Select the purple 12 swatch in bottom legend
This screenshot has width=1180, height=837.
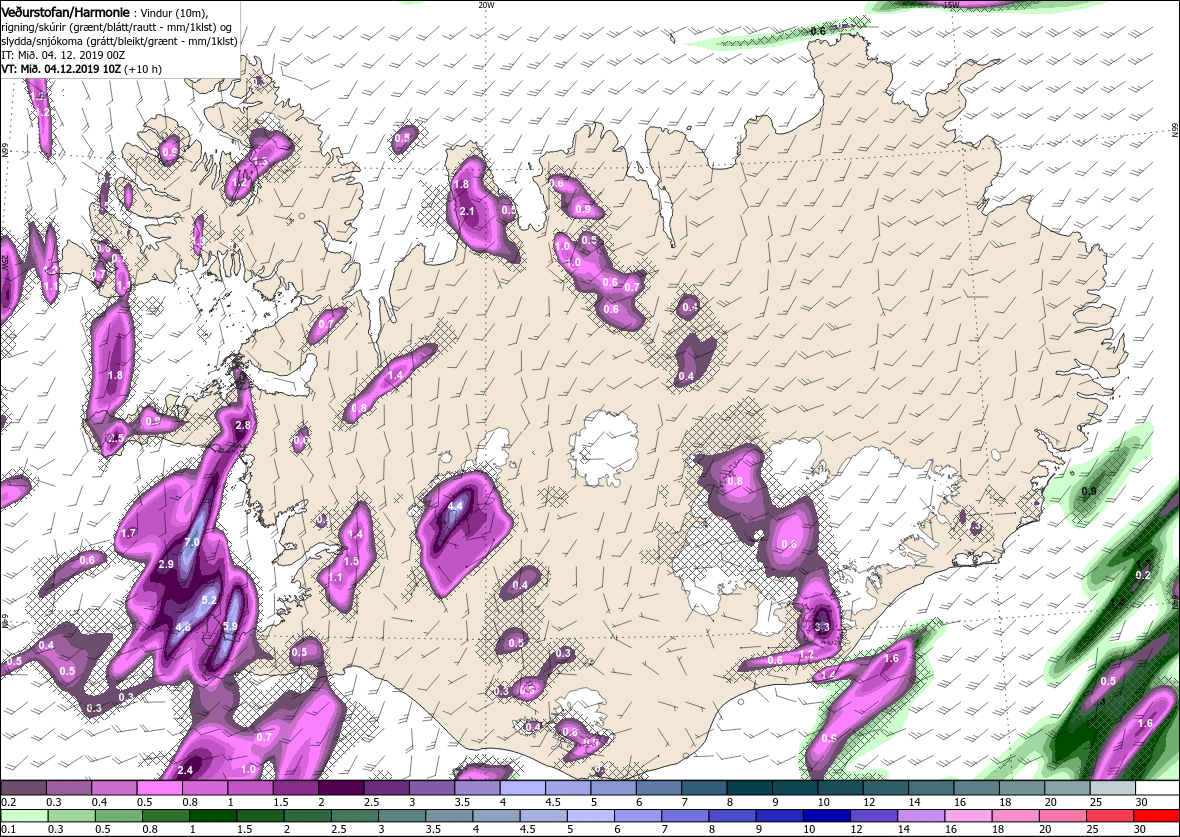pos(873,816)
